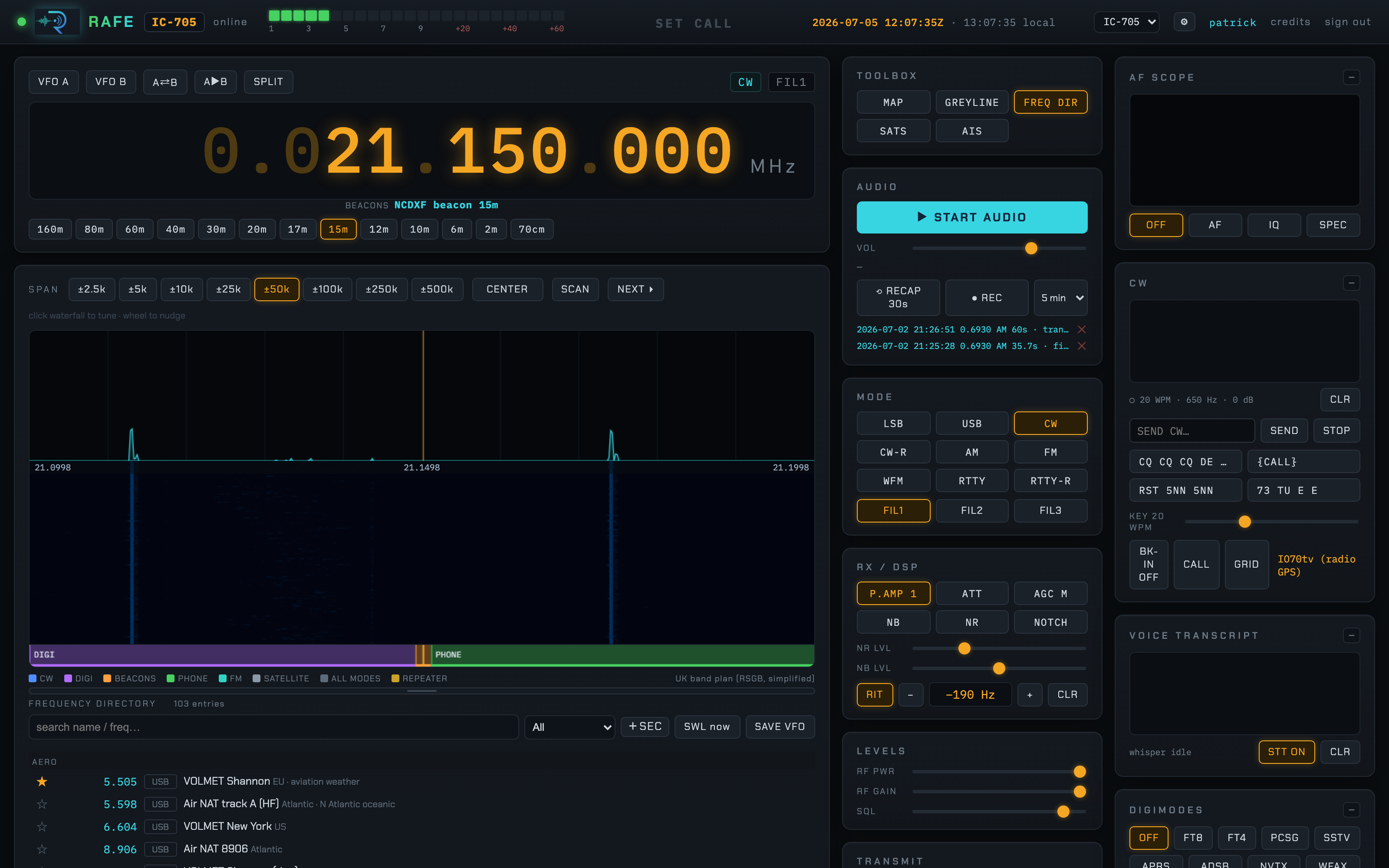Adjust the KEY WPM slider

pyautogui.click(x=1271, y=522)
